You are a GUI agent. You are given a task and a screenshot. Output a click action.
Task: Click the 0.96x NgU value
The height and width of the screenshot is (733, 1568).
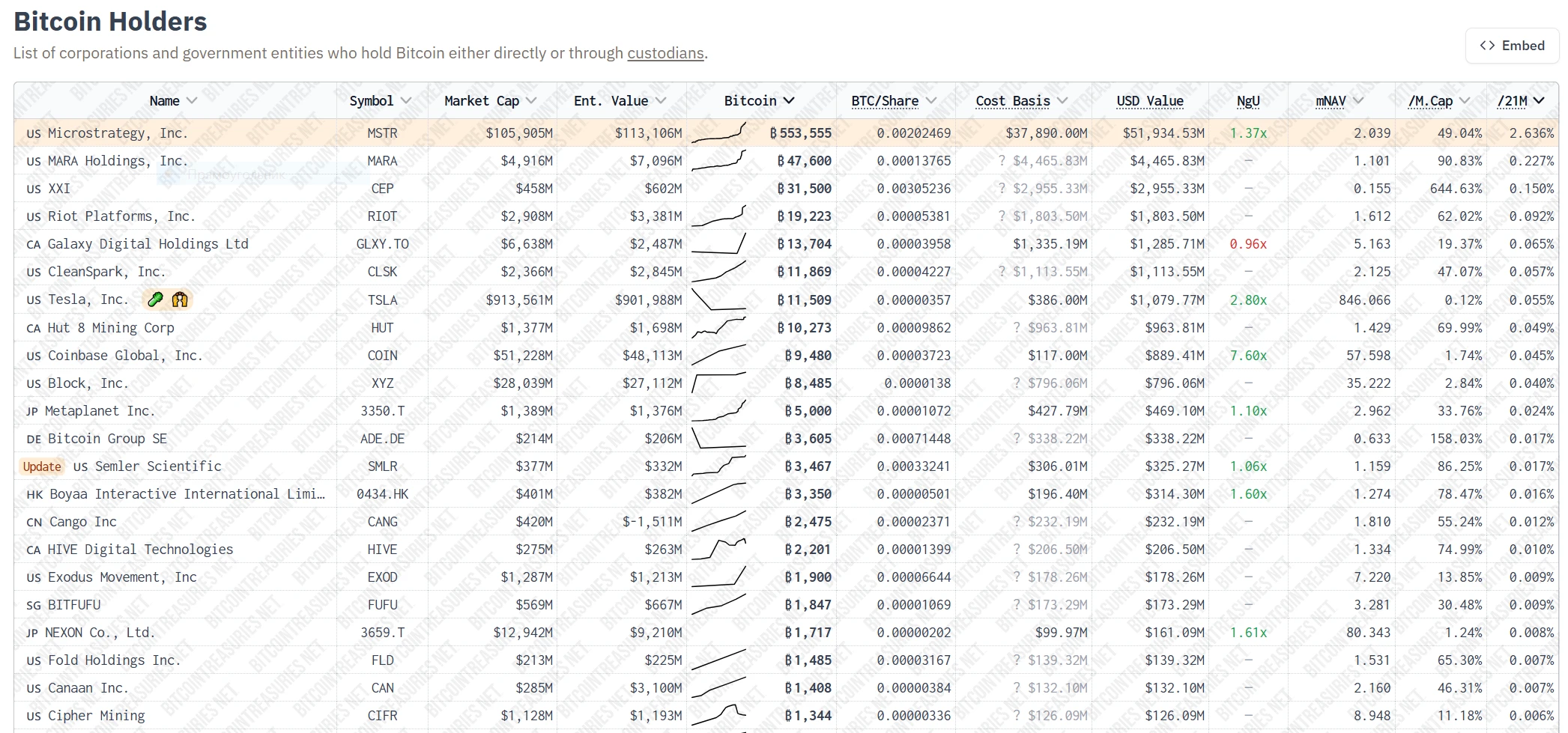1248,244
